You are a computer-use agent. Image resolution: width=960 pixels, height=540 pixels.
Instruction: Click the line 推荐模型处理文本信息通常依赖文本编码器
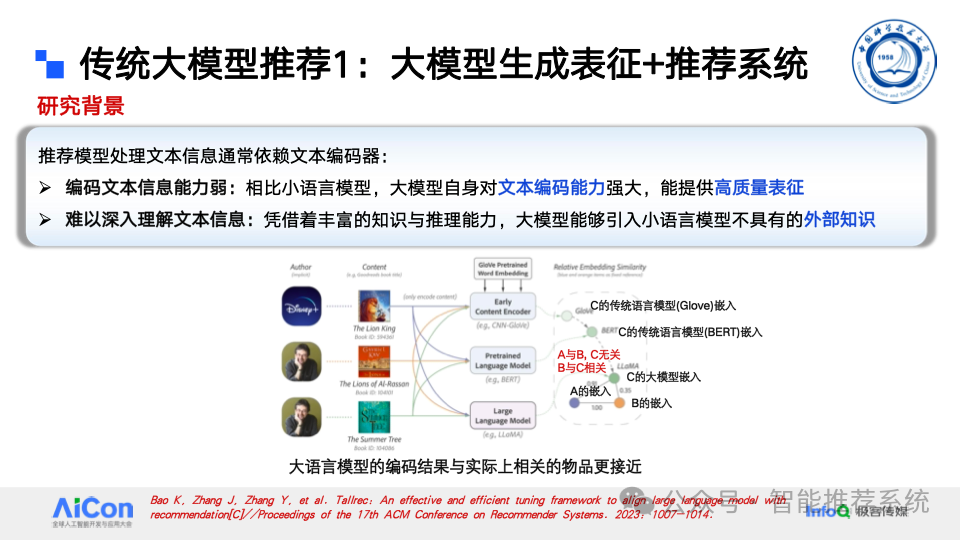[x=214, y=156]
